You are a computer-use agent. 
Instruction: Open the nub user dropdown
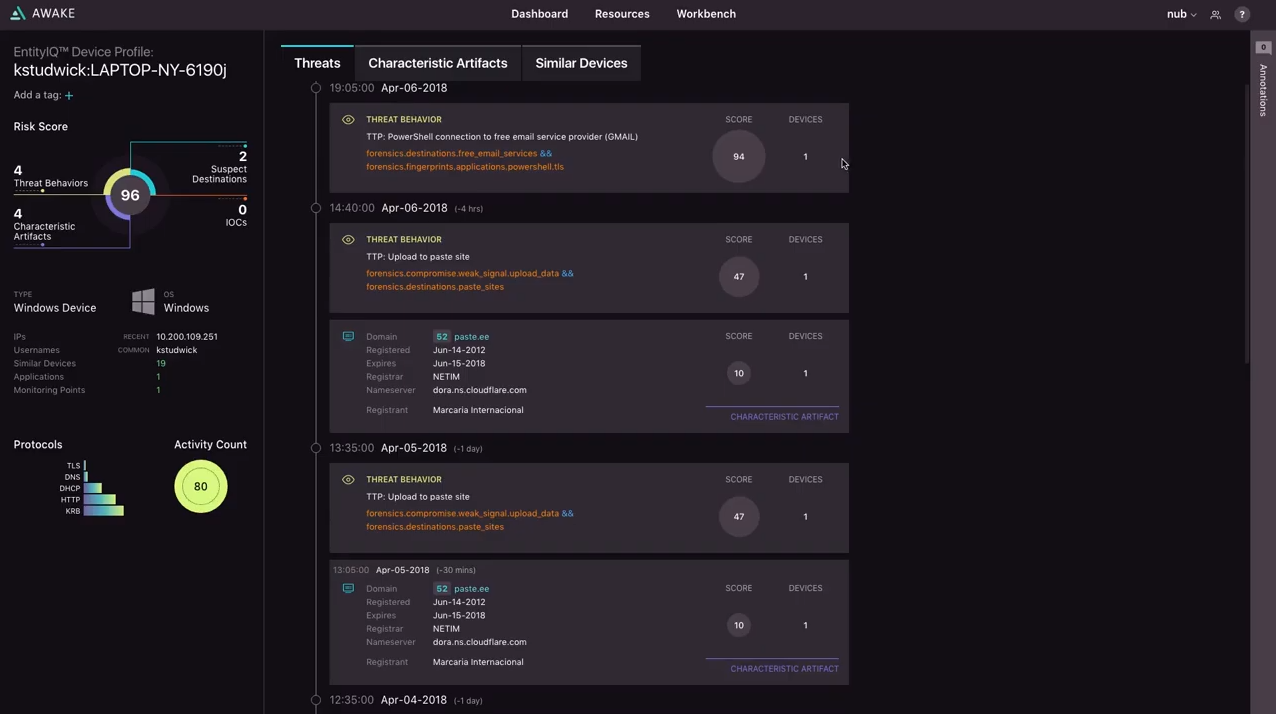pos(1181,14)
